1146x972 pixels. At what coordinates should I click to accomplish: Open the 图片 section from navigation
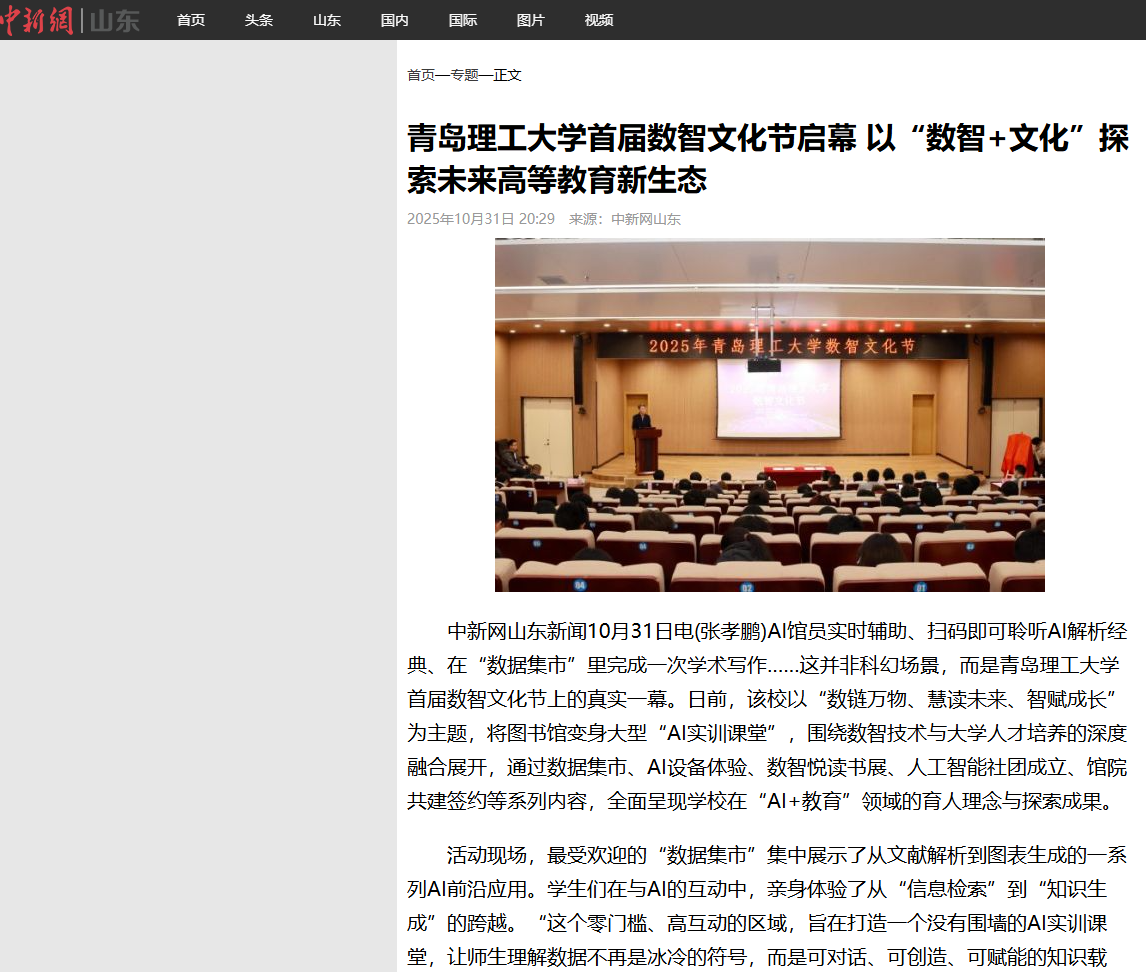coord(531,20)
